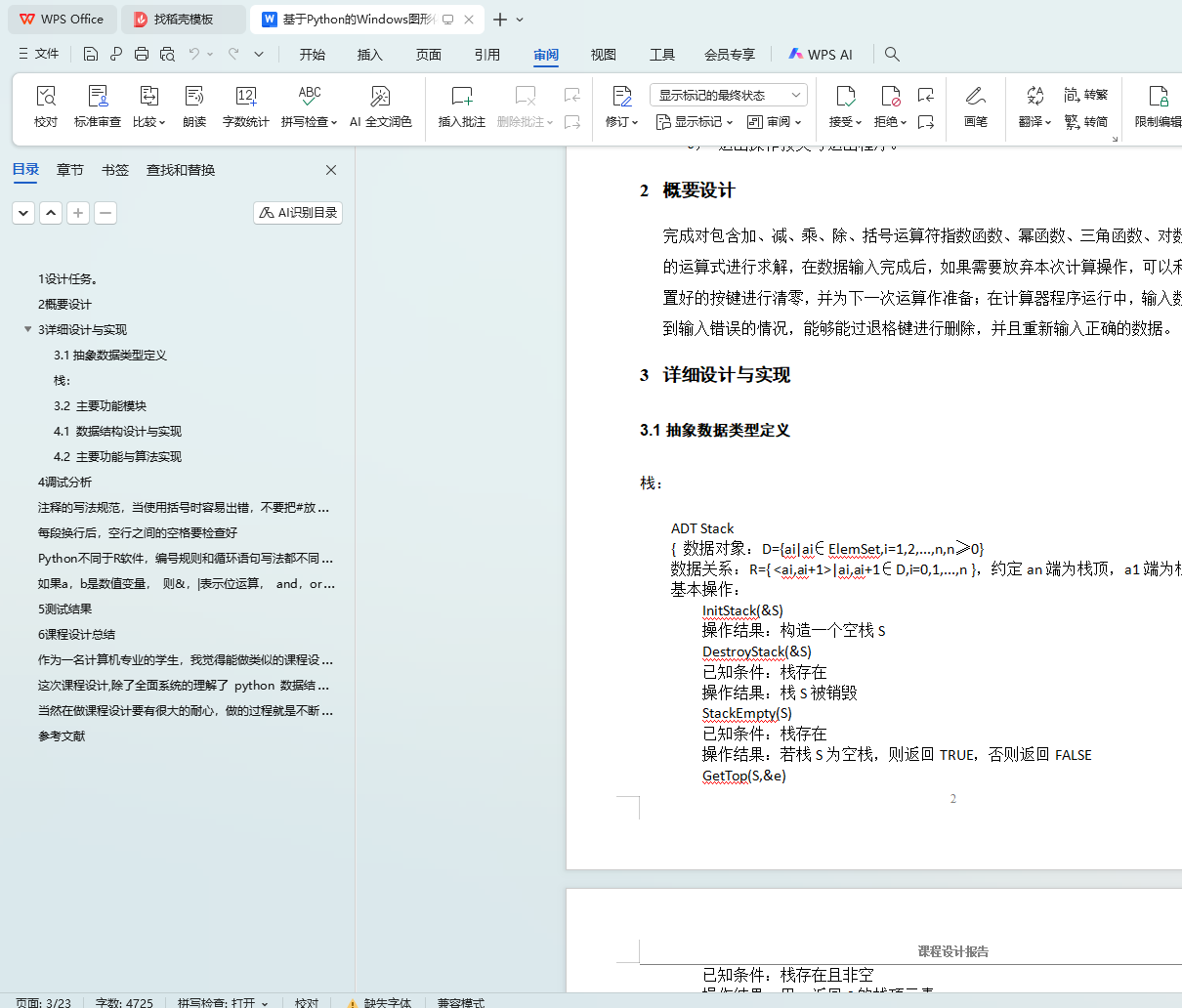
Task: Switch to 书签 navigation tab
Action: pyautogui.click(x=115, y=170)
